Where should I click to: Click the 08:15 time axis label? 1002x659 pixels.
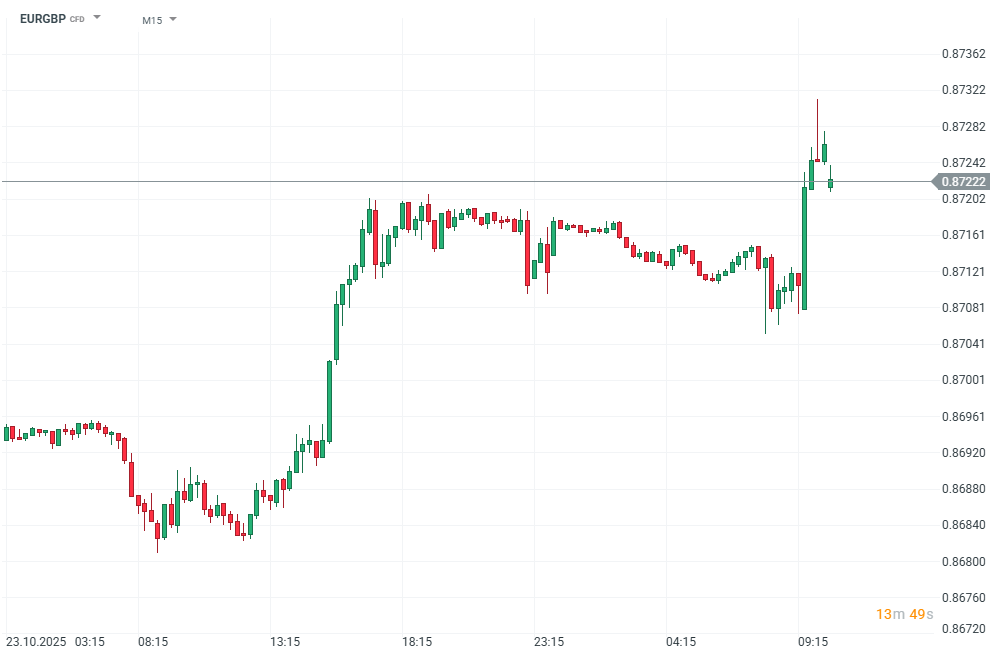pyautogui.click(x=152, y=641)
